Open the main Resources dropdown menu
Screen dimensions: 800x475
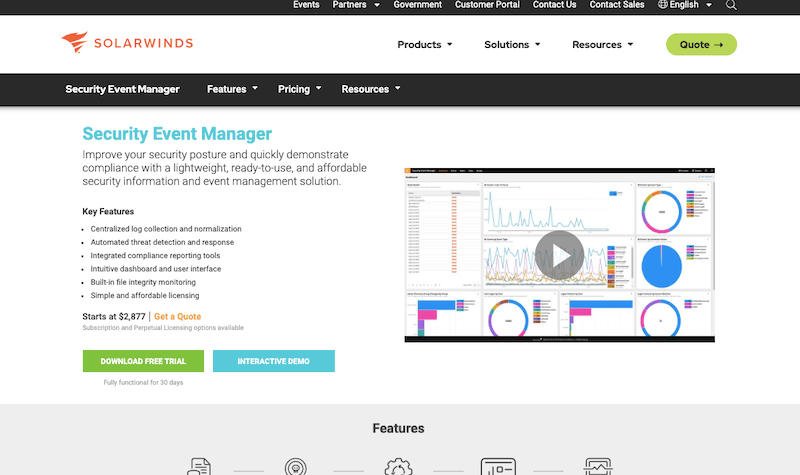[x=603, y=44]
